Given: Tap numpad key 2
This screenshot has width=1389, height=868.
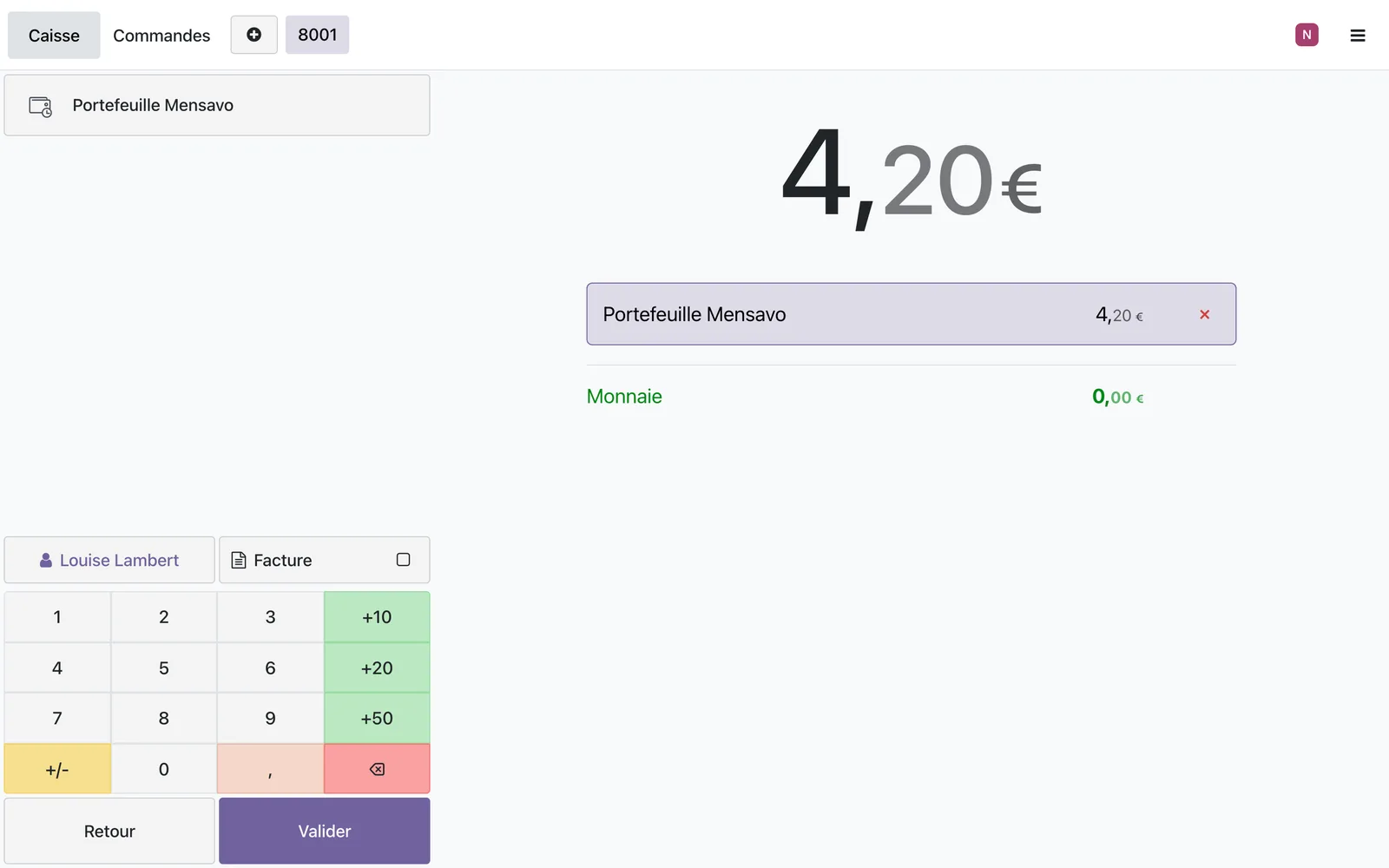Looking at the screenshot, I should (x=164, y=617).
